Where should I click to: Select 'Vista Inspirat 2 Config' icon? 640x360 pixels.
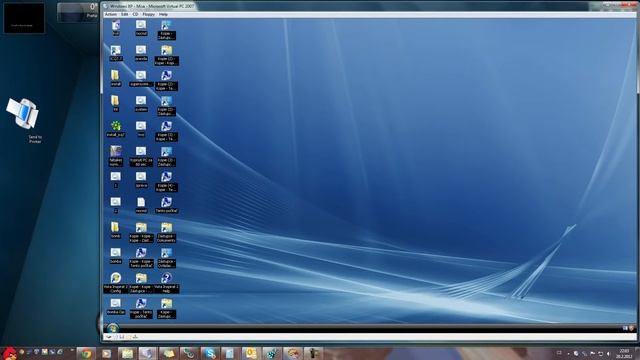[116, 283]
